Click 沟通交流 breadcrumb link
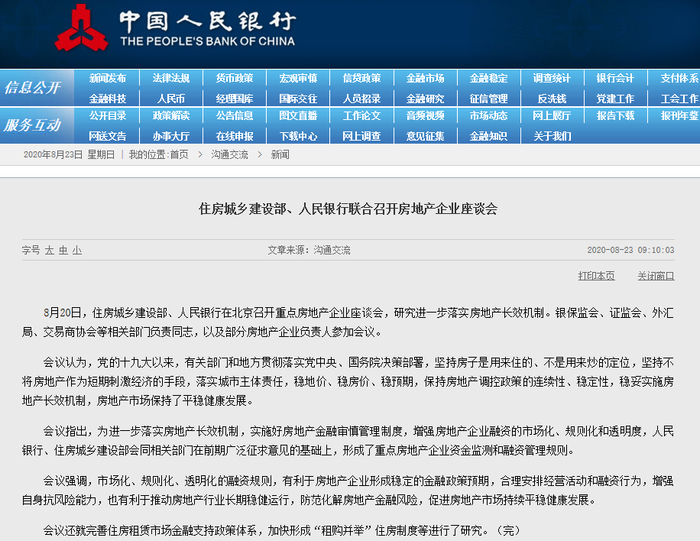700x541 pixels. (228, 155)
